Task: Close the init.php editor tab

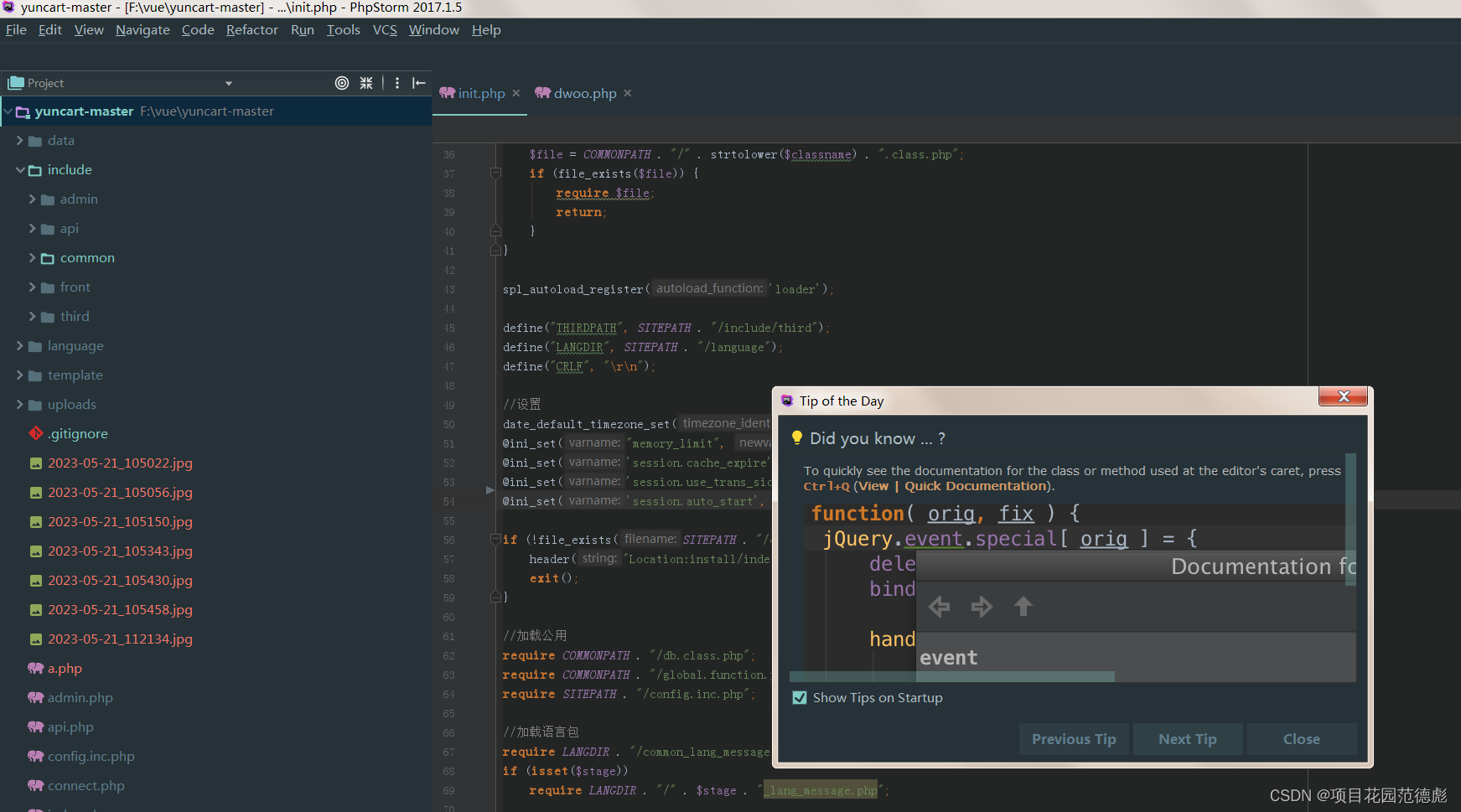Action: point(516,93)
